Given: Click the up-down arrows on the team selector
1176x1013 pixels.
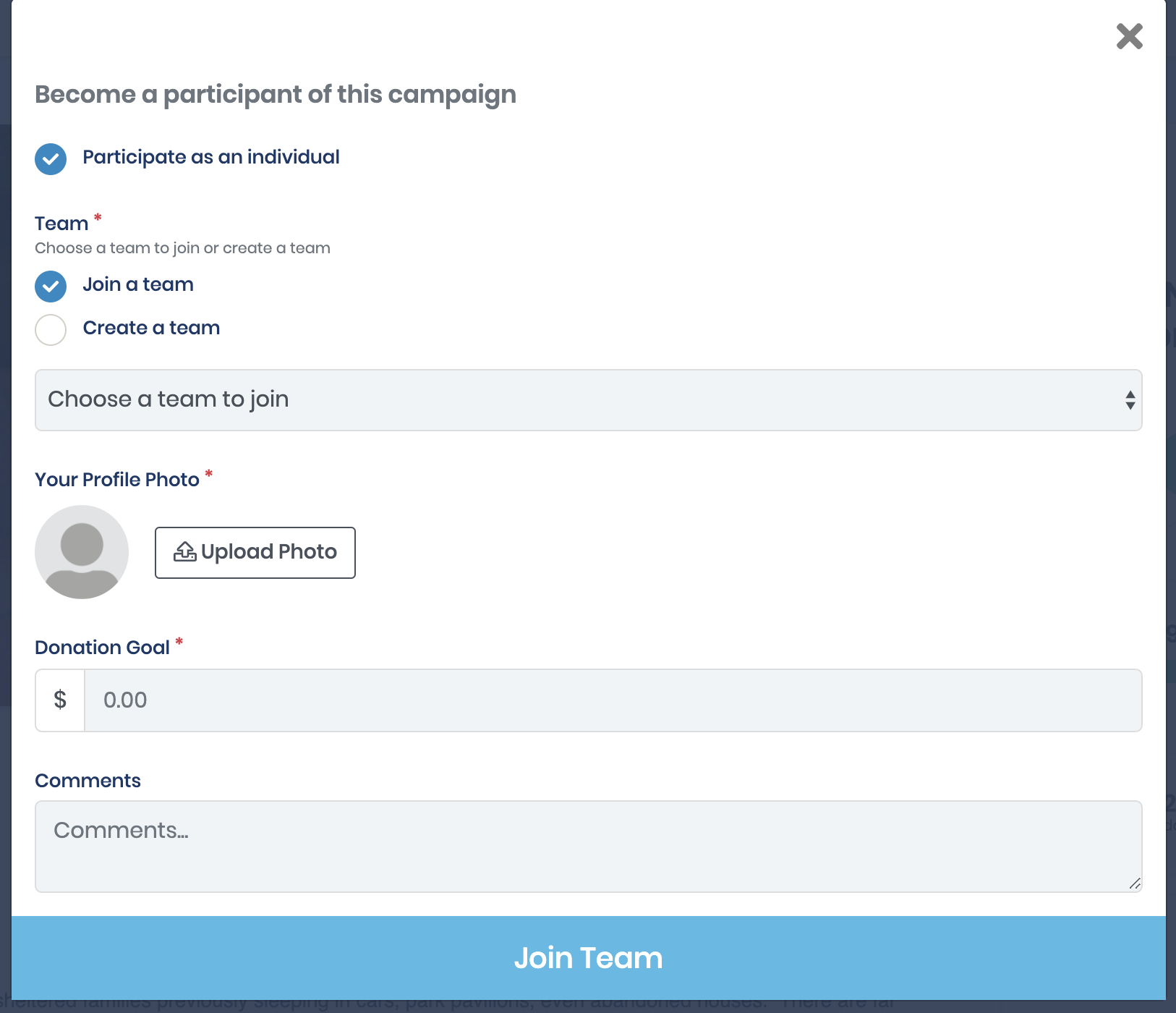Looking at the screenshot, I should [1130, 400].
